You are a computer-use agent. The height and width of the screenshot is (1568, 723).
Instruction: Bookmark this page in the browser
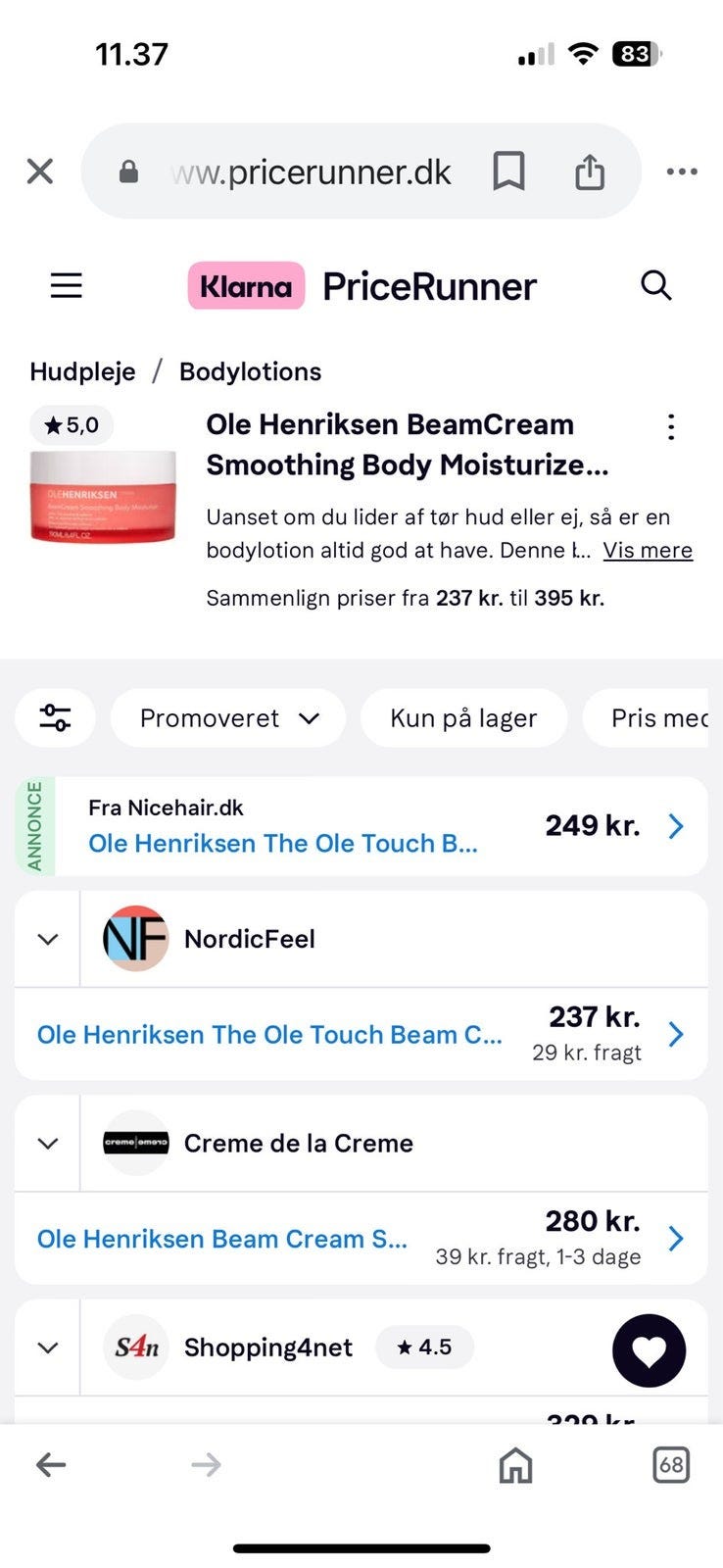coord(508,171)
